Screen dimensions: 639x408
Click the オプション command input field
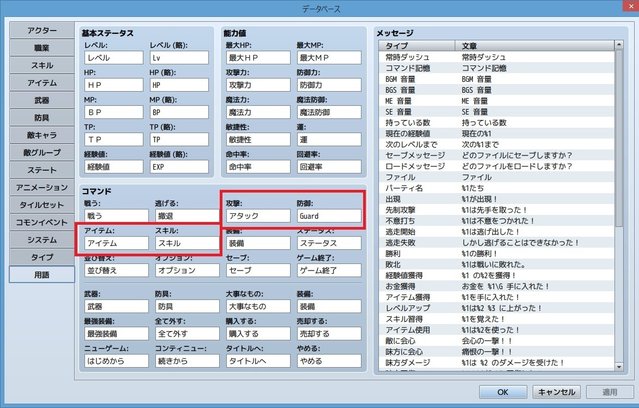[x=187, y=270]
